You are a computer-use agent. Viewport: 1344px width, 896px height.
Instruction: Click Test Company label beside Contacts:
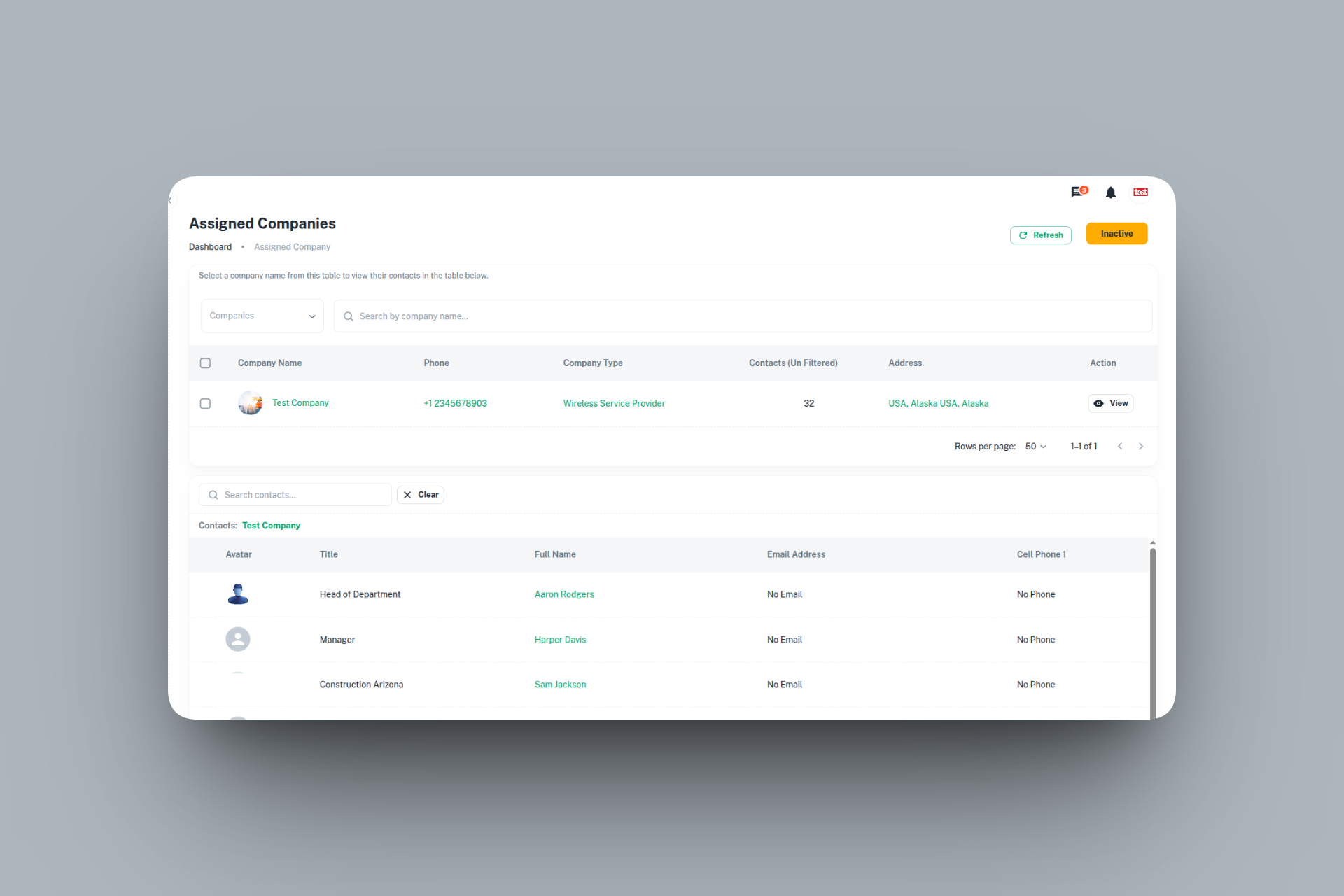[x=271, y=526]
